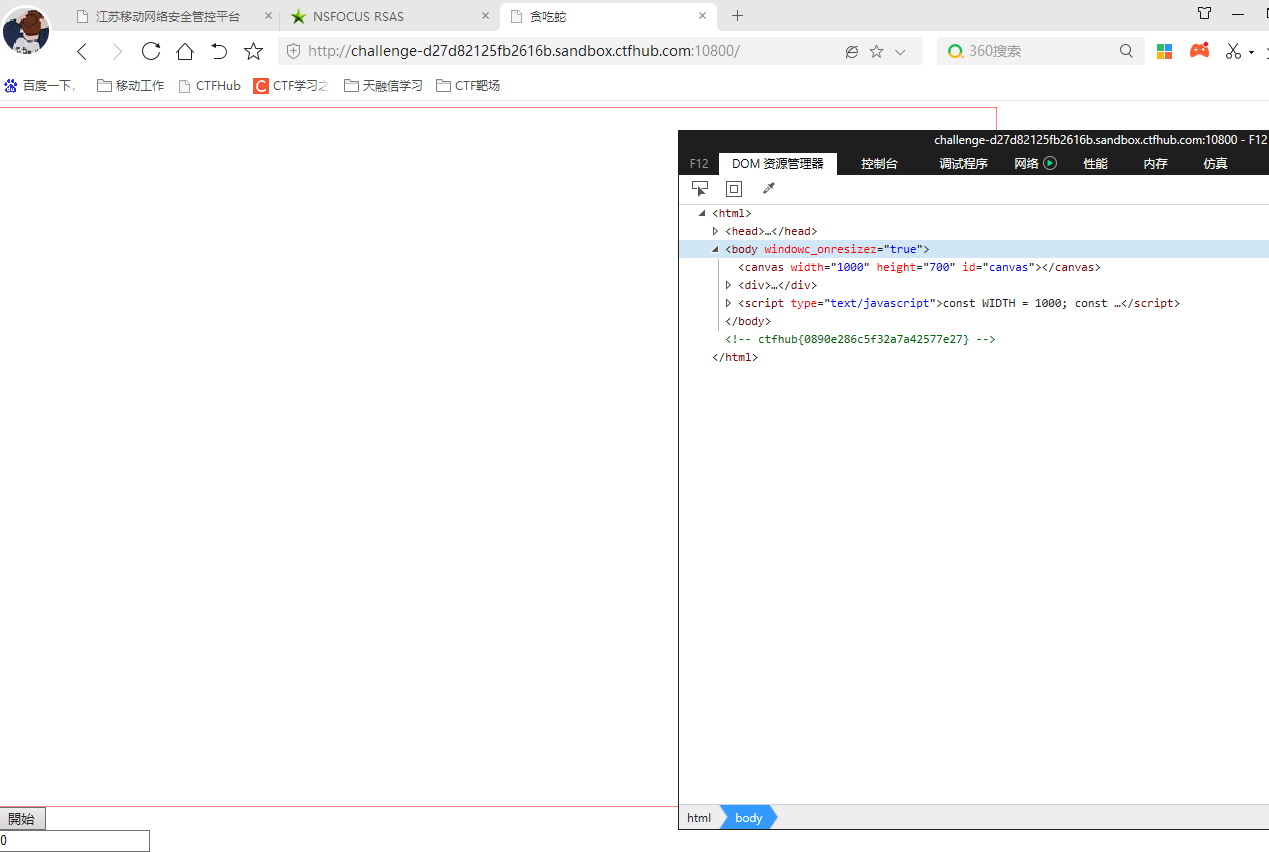Minimize the browser window
Image resolution: width=1269 pixels, height=852 pixels.
click(1238, 14)
